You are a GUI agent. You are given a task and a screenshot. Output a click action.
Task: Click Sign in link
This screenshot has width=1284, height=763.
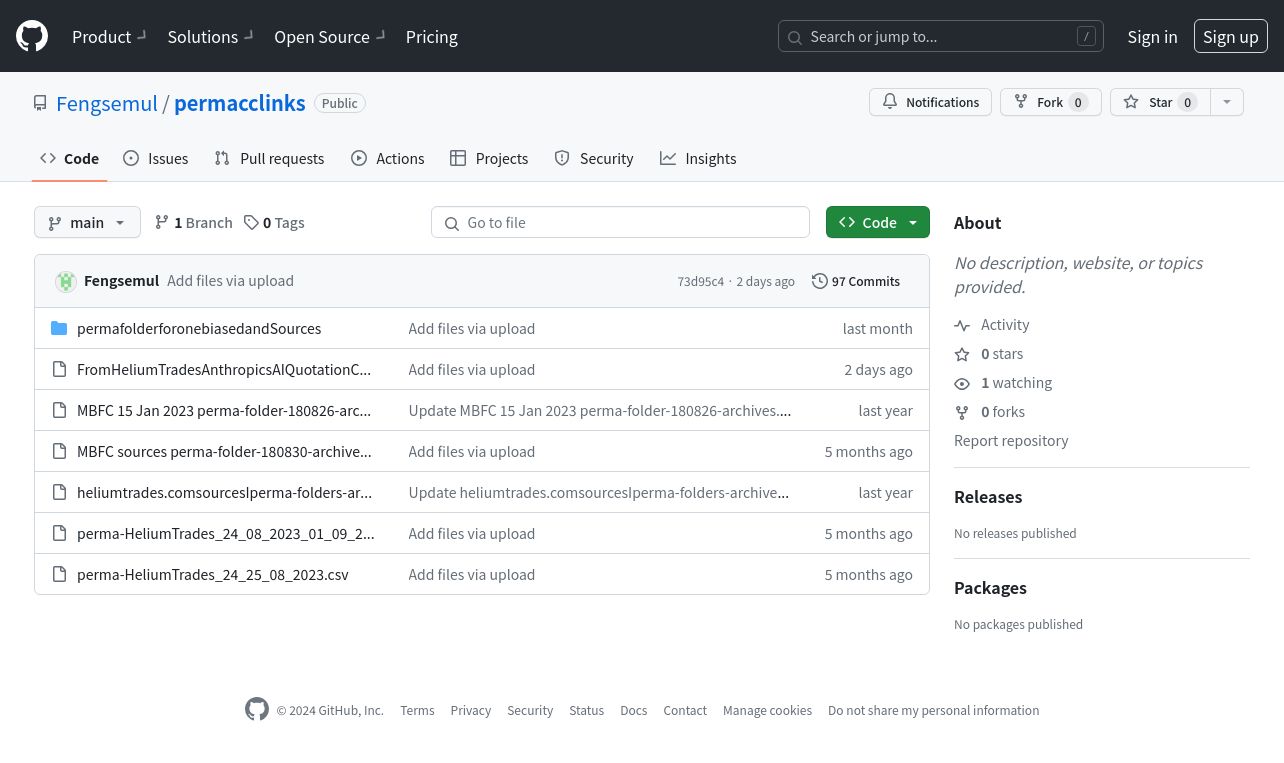click(x=1152, y=37)
